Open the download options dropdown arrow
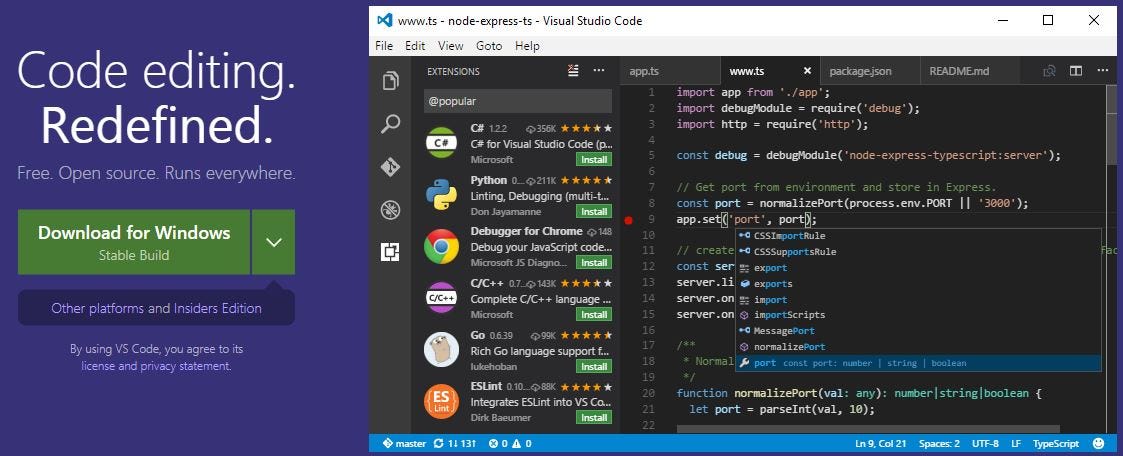Screen dimensions: 1123x456 tap(274, 242)
